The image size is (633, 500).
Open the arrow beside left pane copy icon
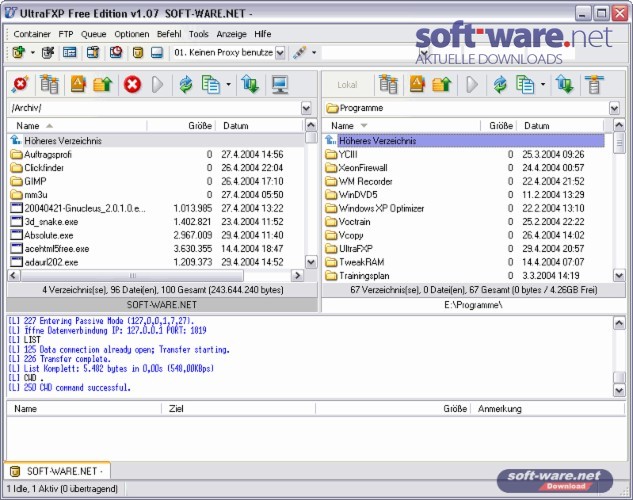tap(228, 84)
